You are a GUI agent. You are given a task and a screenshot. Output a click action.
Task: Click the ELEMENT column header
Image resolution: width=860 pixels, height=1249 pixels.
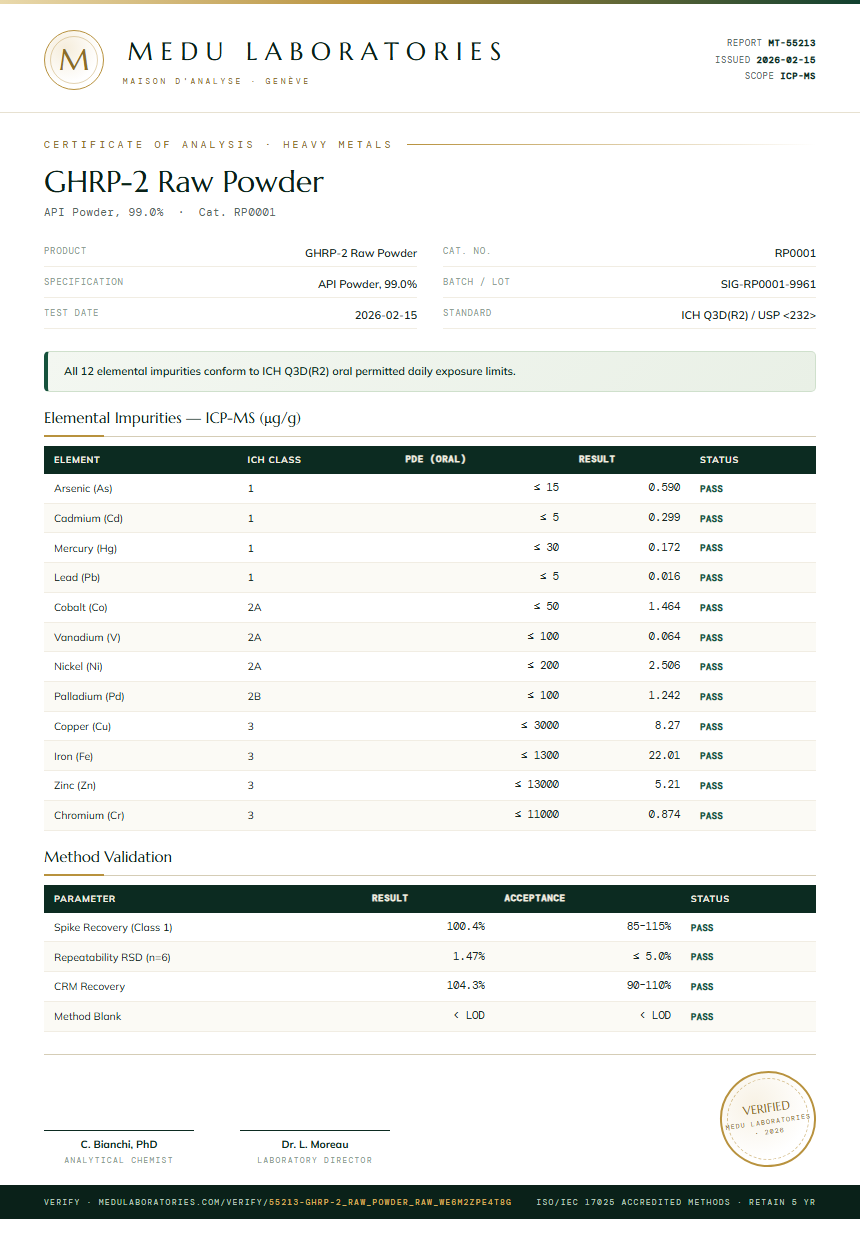pyautogui.click(x=77, y=460)
